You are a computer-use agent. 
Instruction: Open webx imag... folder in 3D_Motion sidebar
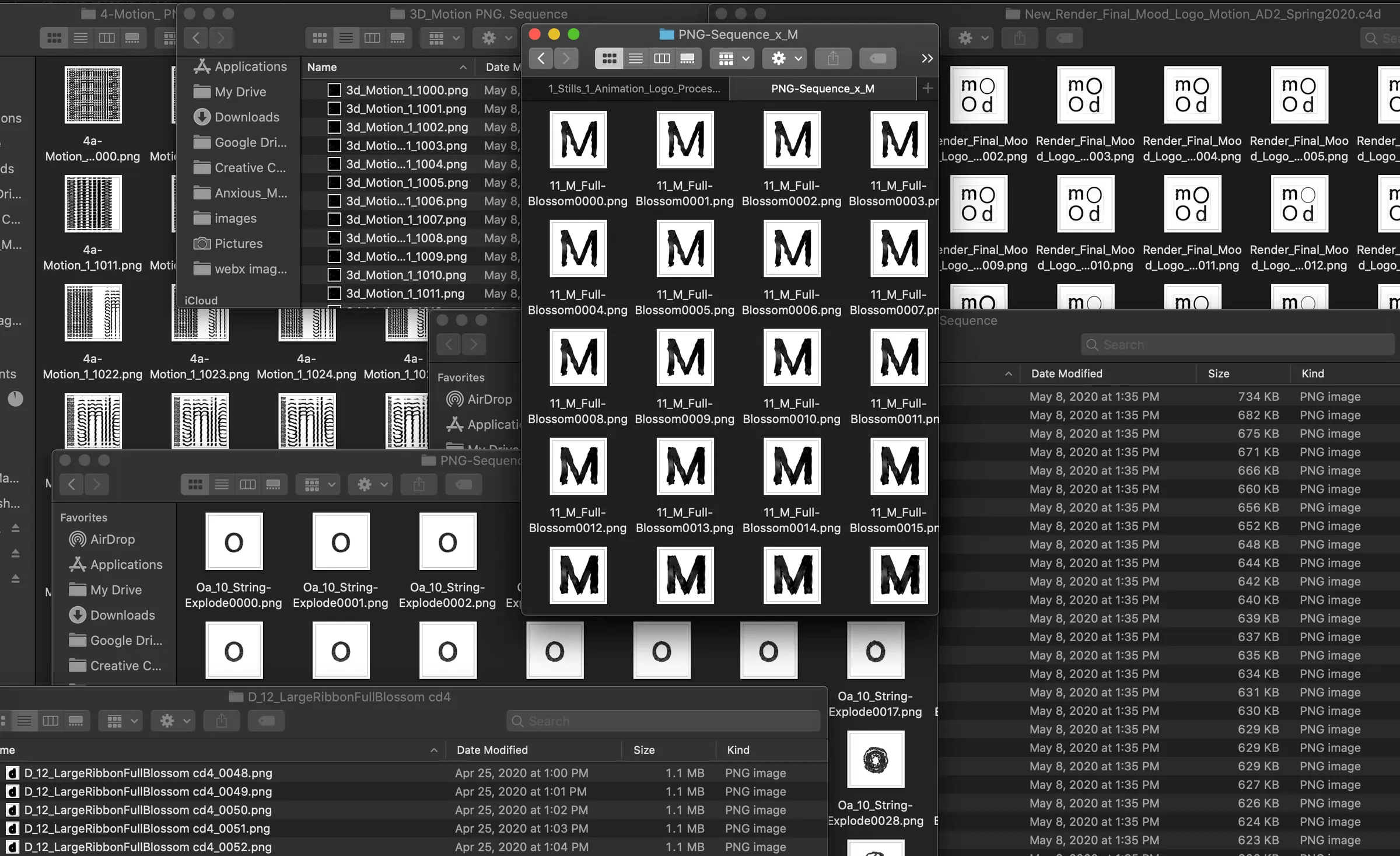[240, 269]
